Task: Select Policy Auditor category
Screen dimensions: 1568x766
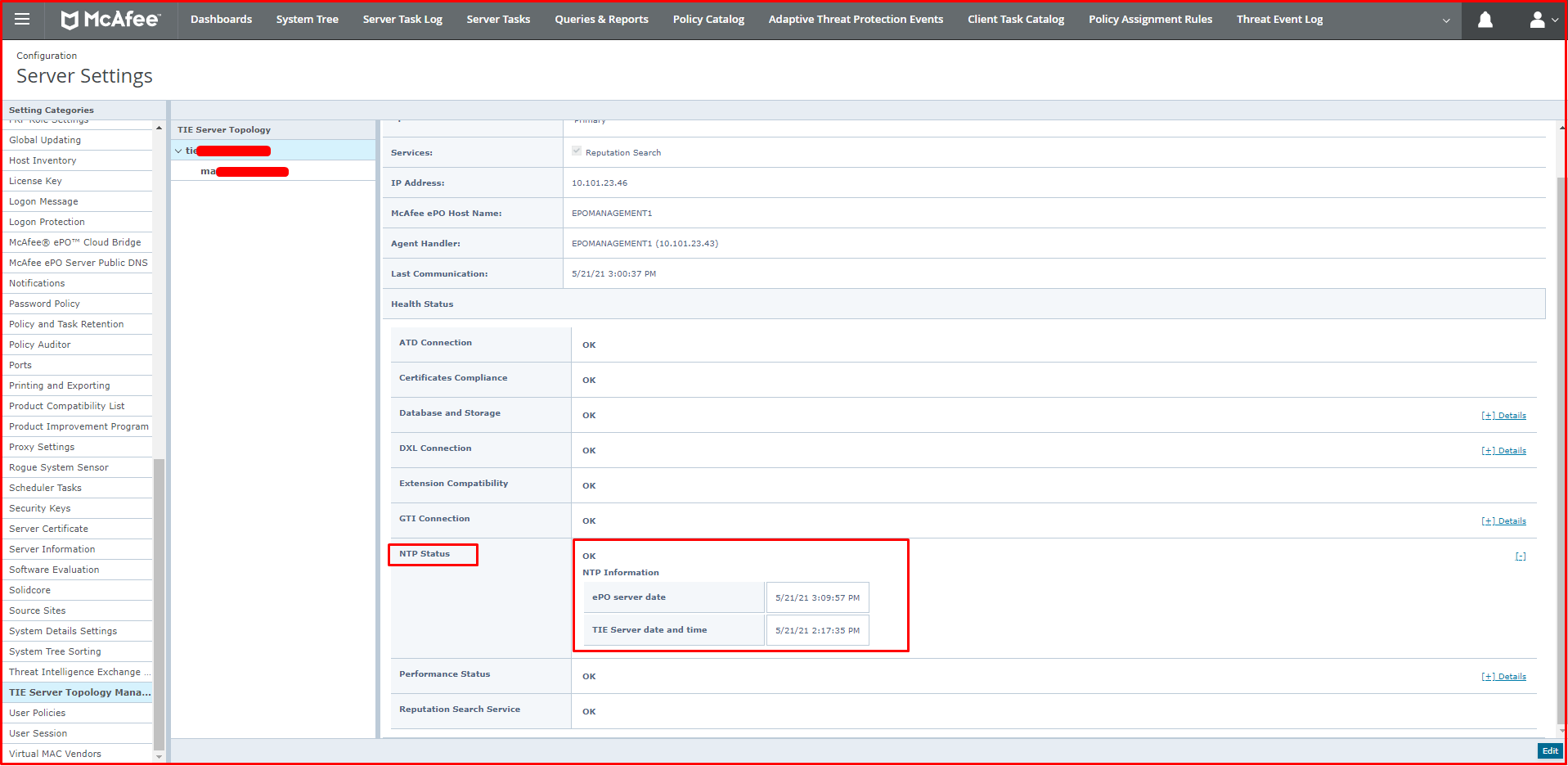Action: pos(77,345)
